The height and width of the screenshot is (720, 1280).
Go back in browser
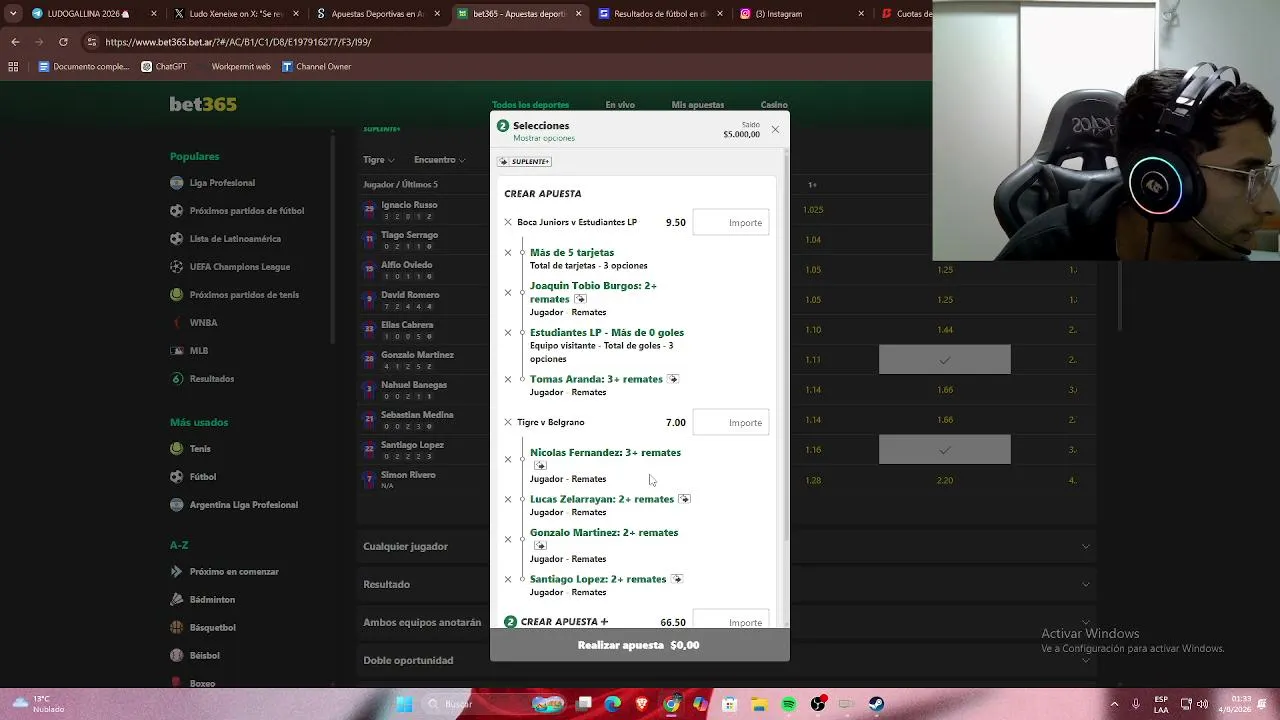[15, 42]
